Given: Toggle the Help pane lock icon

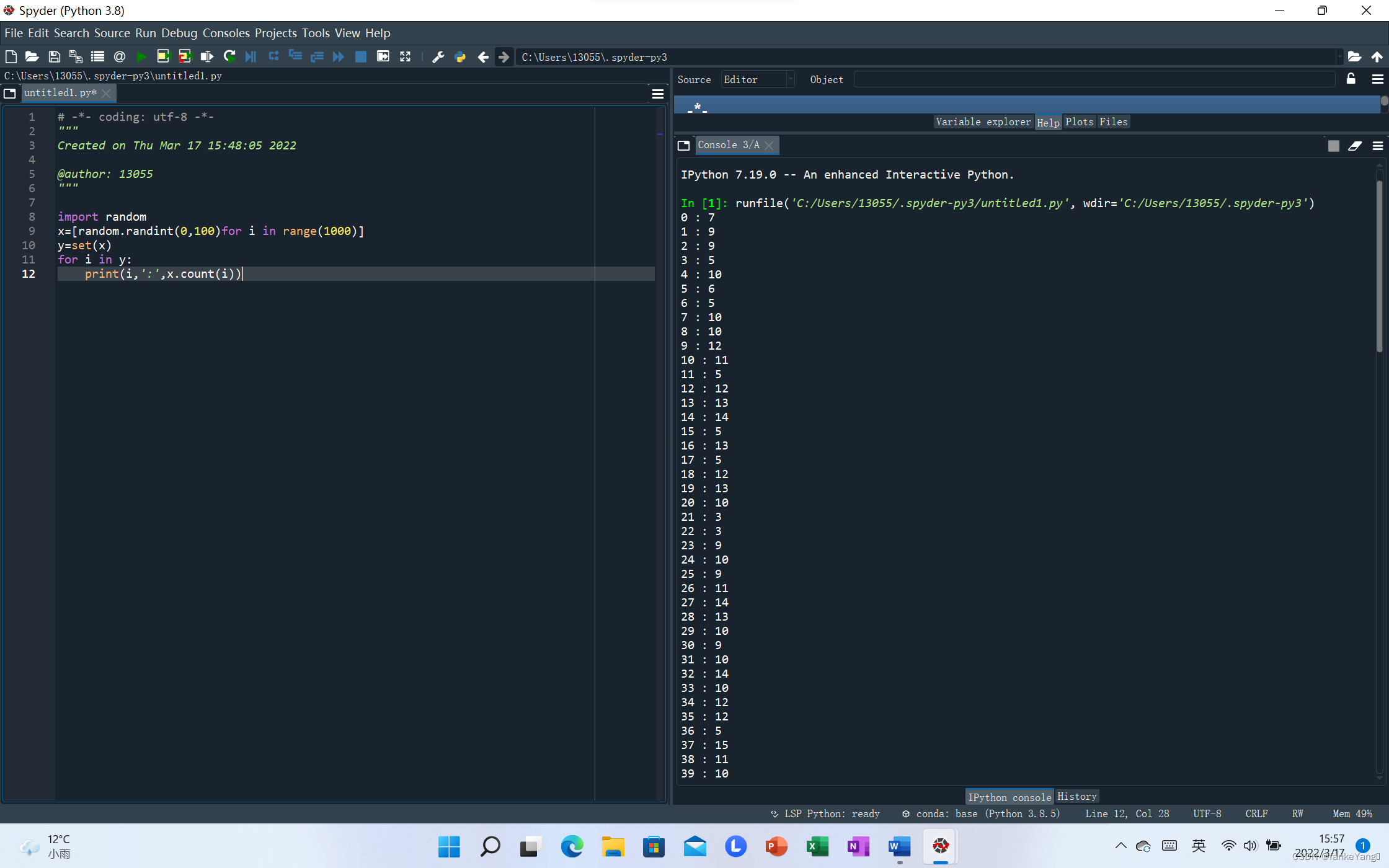Looking at the screenshot, I should tap(1351, 79).
